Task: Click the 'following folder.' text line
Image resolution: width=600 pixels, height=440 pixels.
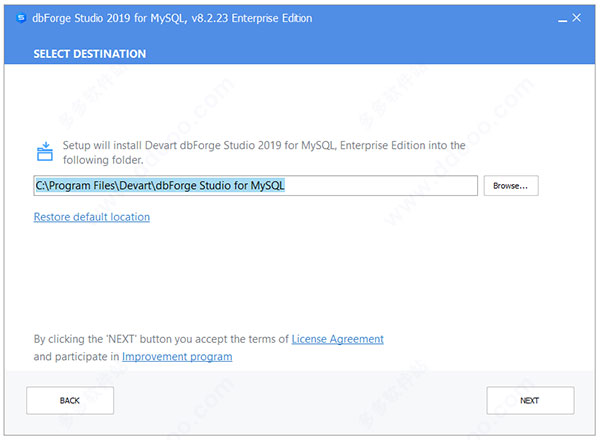Action: click(103, 160)
